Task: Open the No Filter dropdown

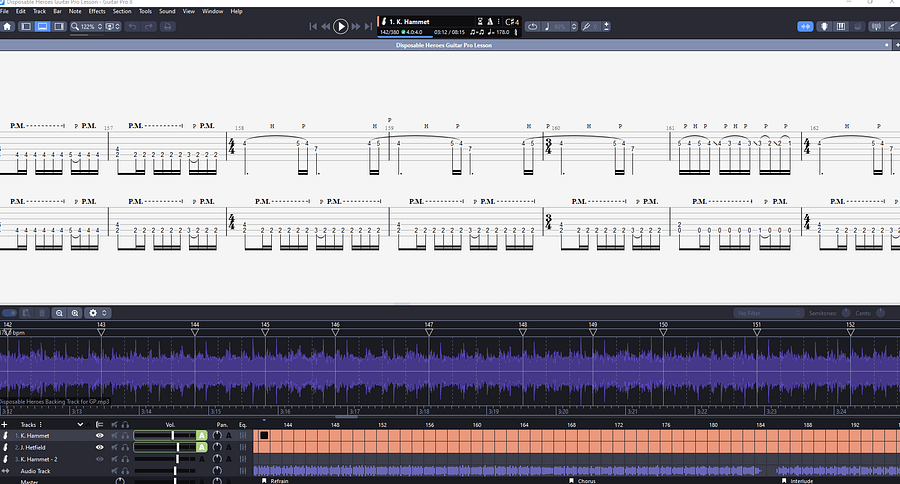Action: (x=768, y=313)
